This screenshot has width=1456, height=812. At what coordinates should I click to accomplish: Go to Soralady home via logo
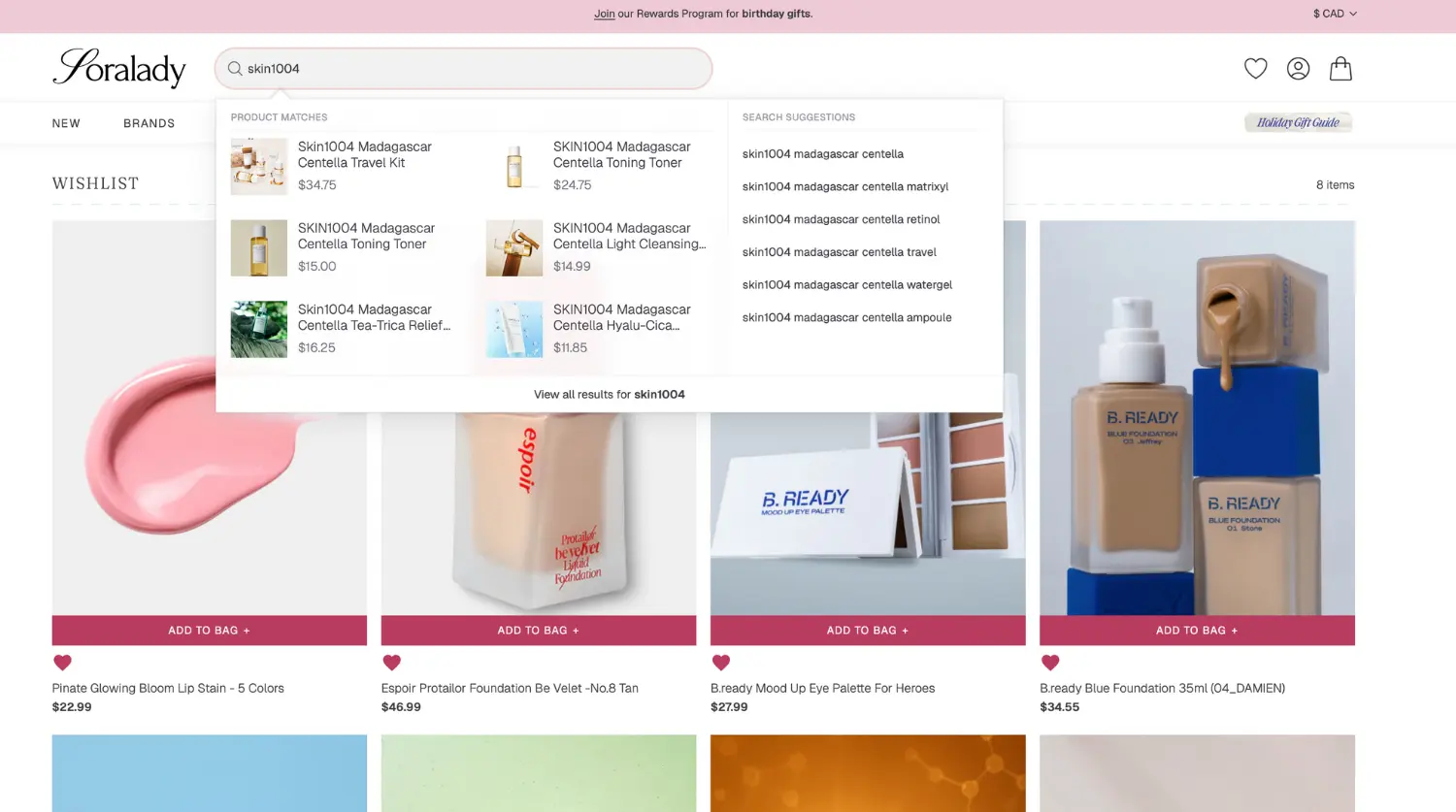[118, 68]
